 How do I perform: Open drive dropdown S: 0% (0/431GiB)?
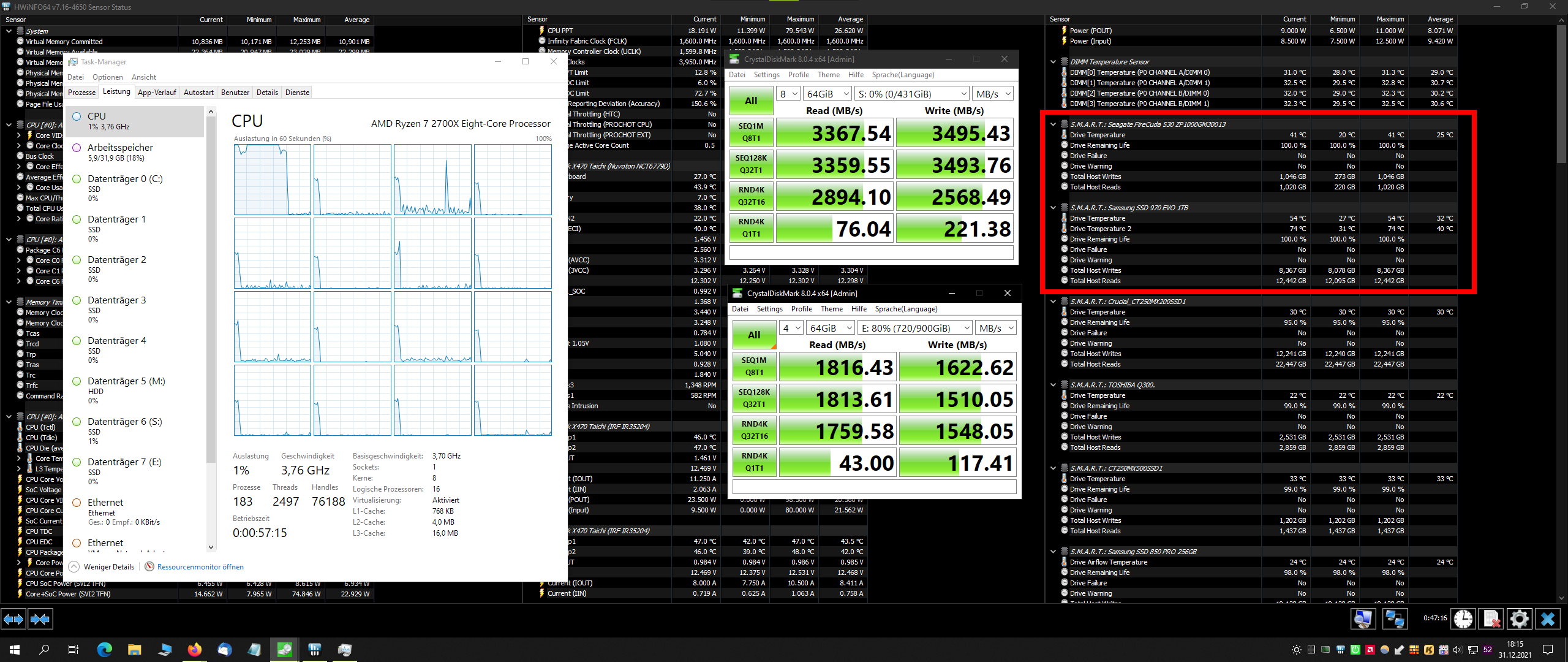pos(912,94)
